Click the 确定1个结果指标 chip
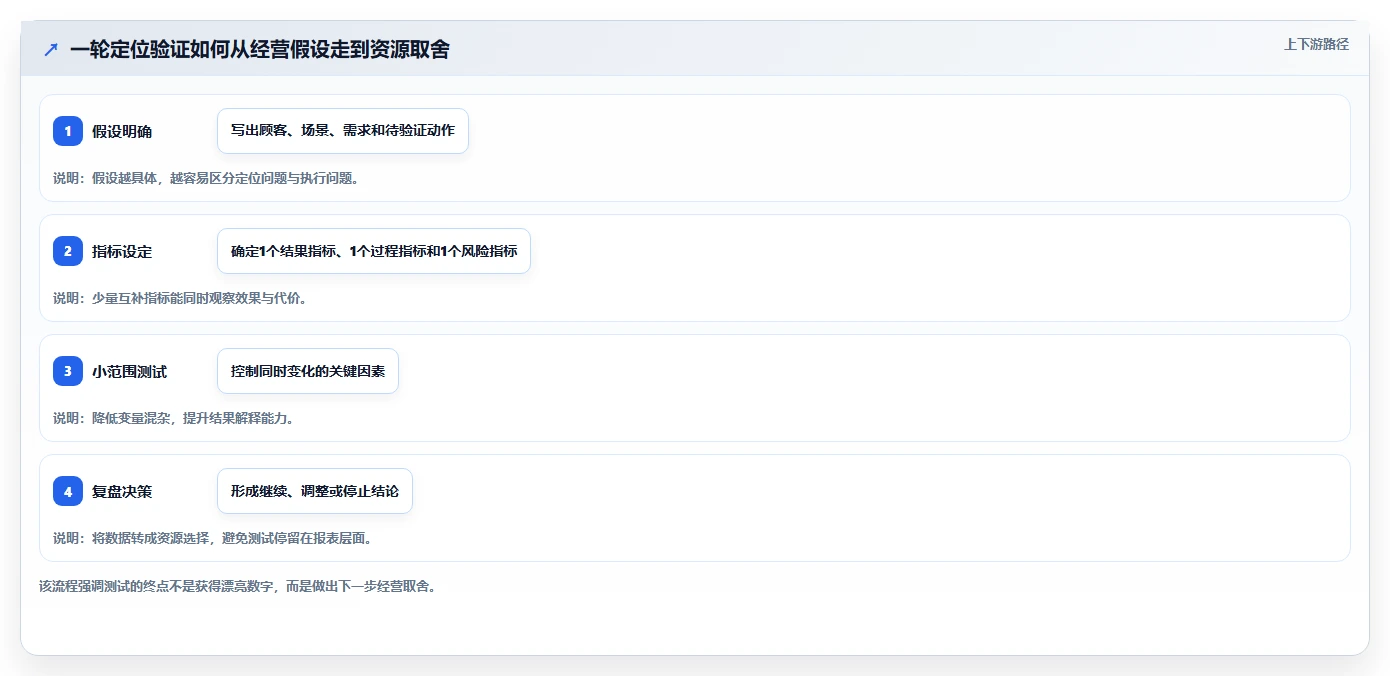 pos(374,251)
